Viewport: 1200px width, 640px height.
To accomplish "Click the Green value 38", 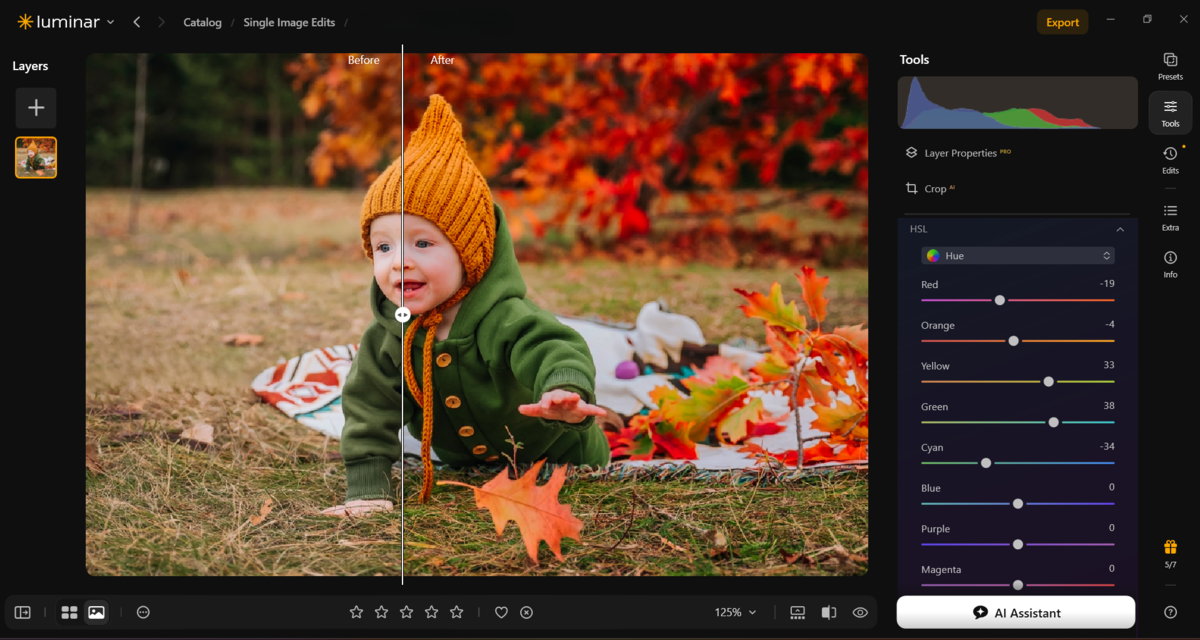I will point(1109,406).
